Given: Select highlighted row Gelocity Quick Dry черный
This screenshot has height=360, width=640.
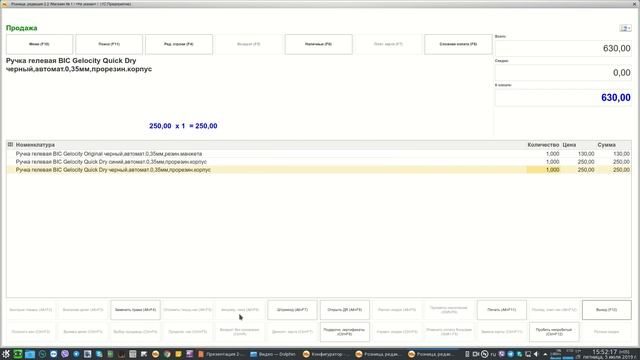Looking at the screenshot, I should click(x=319, y=170).
